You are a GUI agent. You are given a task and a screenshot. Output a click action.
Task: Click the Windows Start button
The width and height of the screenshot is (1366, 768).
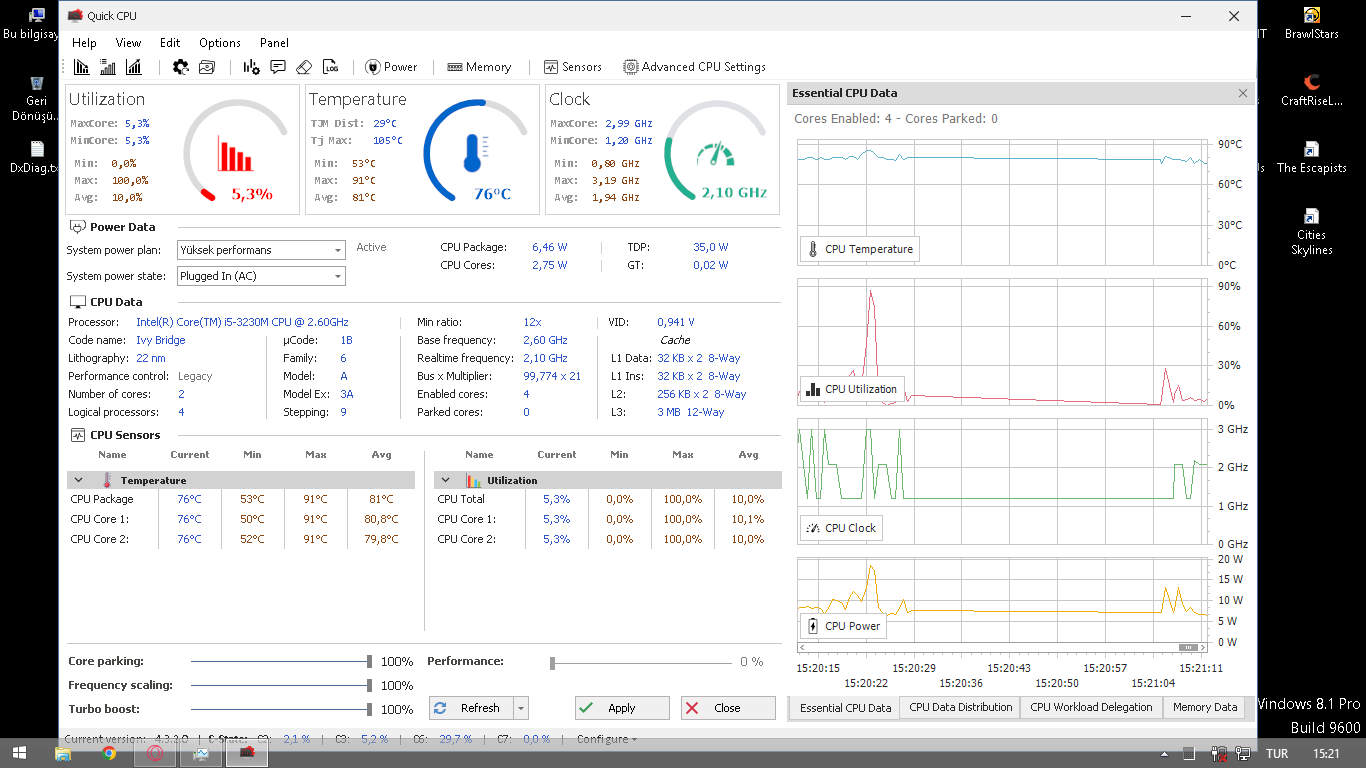(x=20, y=753)
